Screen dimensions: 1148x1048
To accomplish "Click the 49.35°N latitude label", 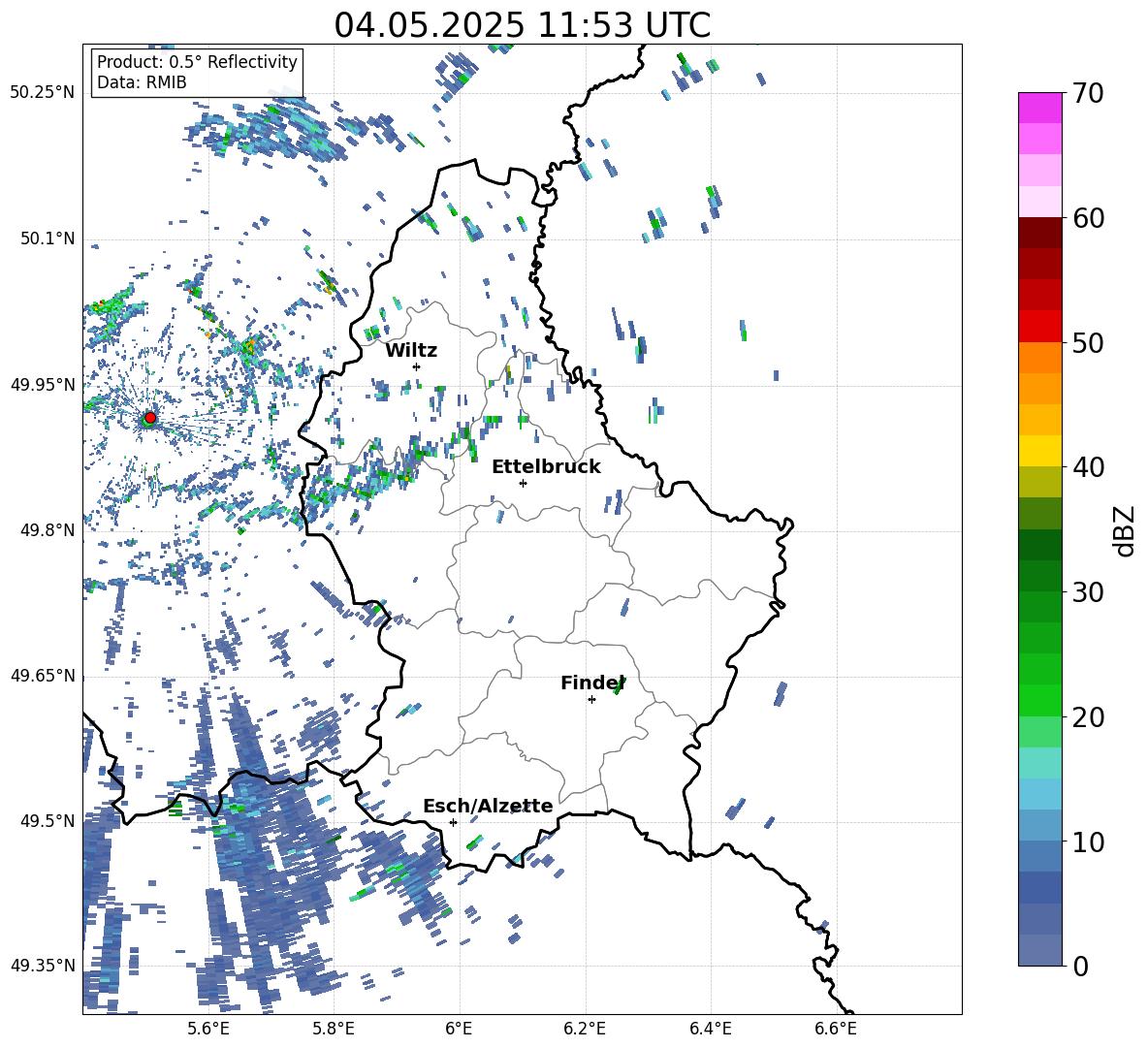I will coord(43,966).
